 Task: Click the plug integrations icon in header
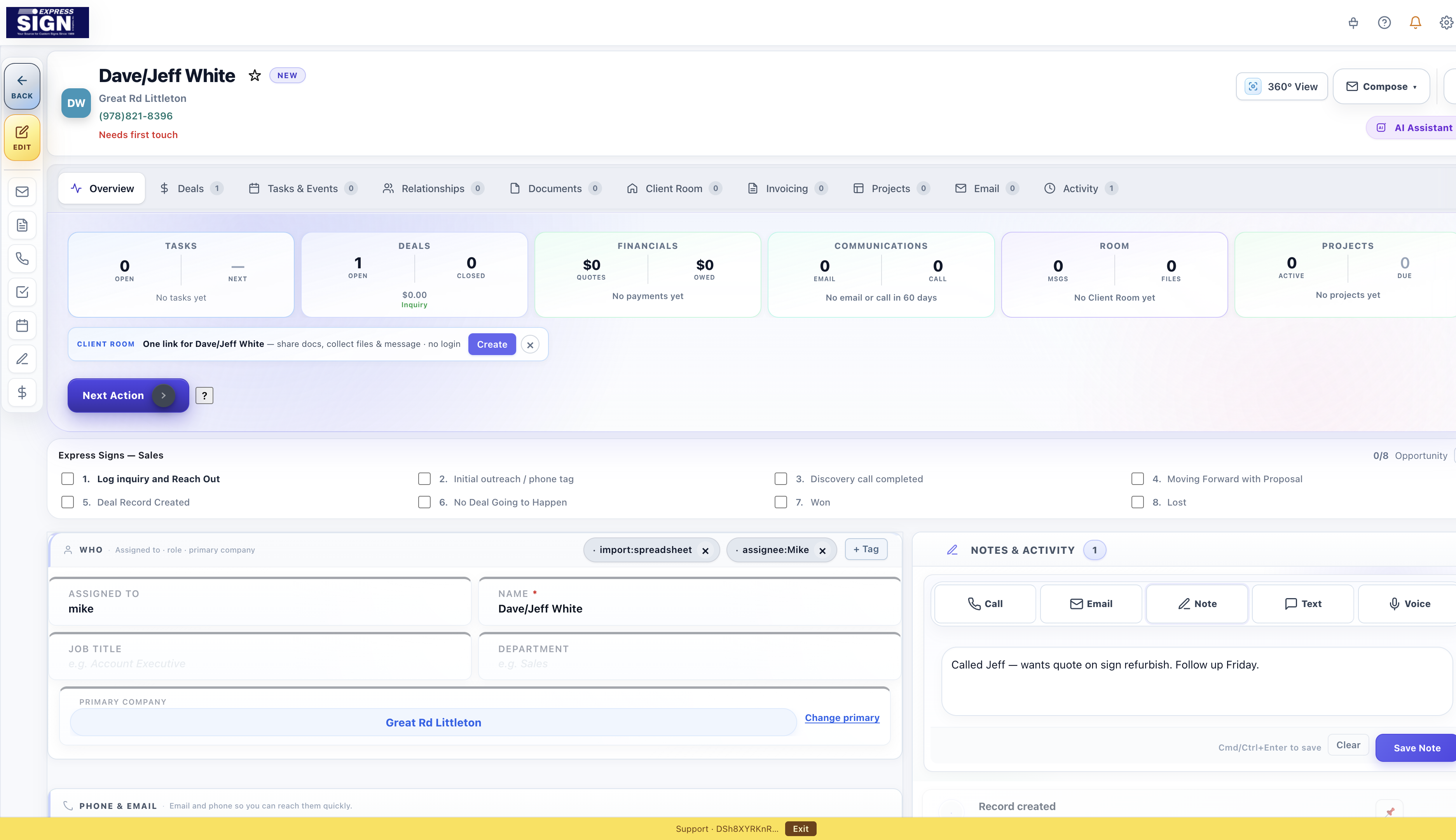1353,23
